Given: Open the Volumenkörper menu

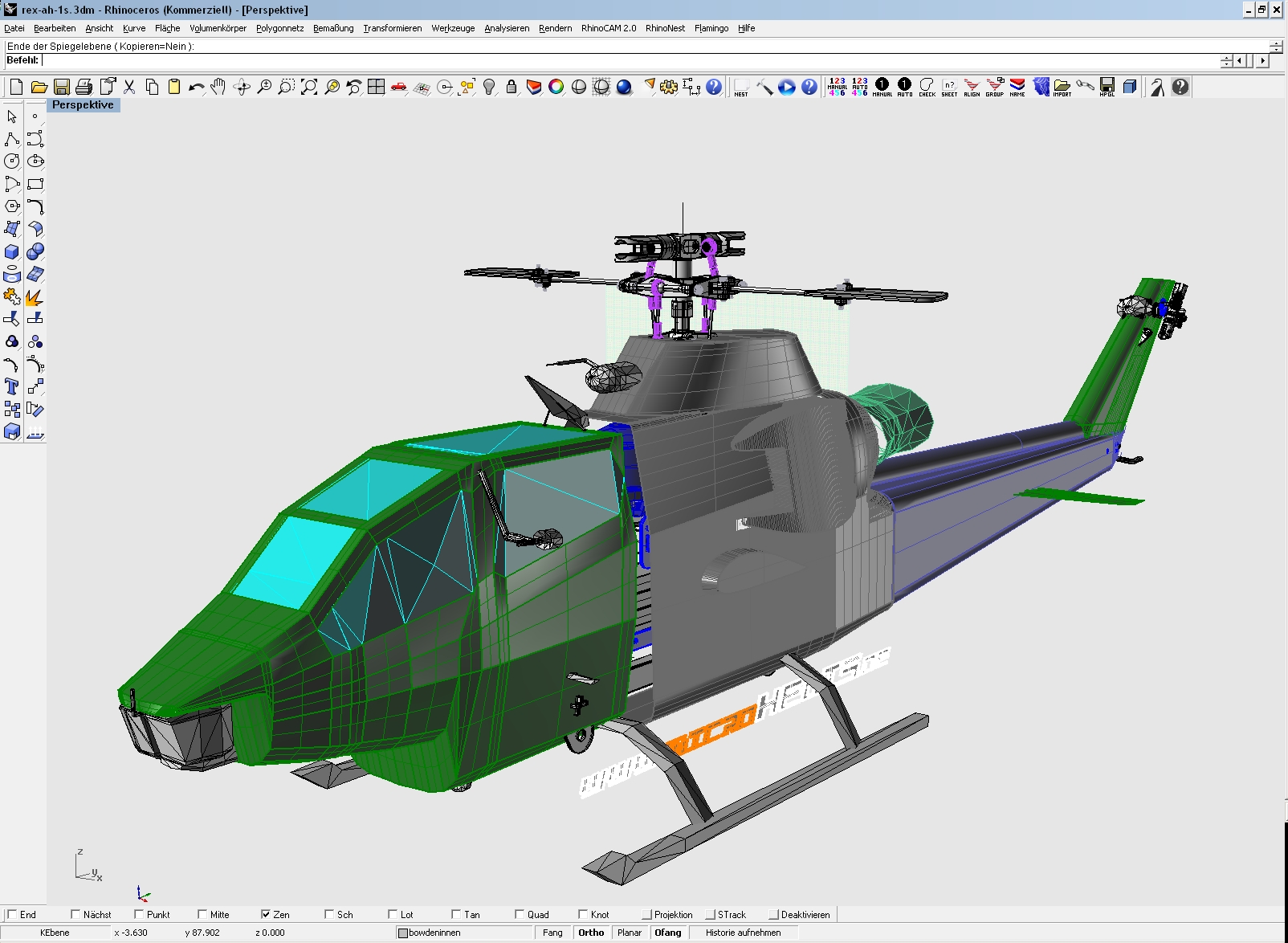Looking at the screenshot, I should point(218,28).
